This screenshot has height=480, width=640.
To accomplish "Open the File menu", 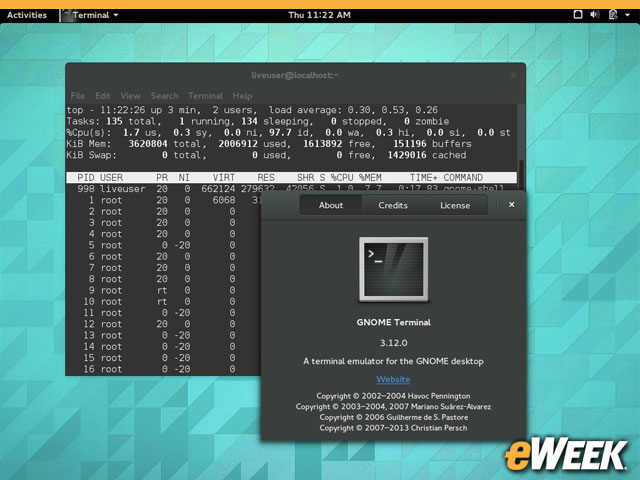I will click(77, 96).
